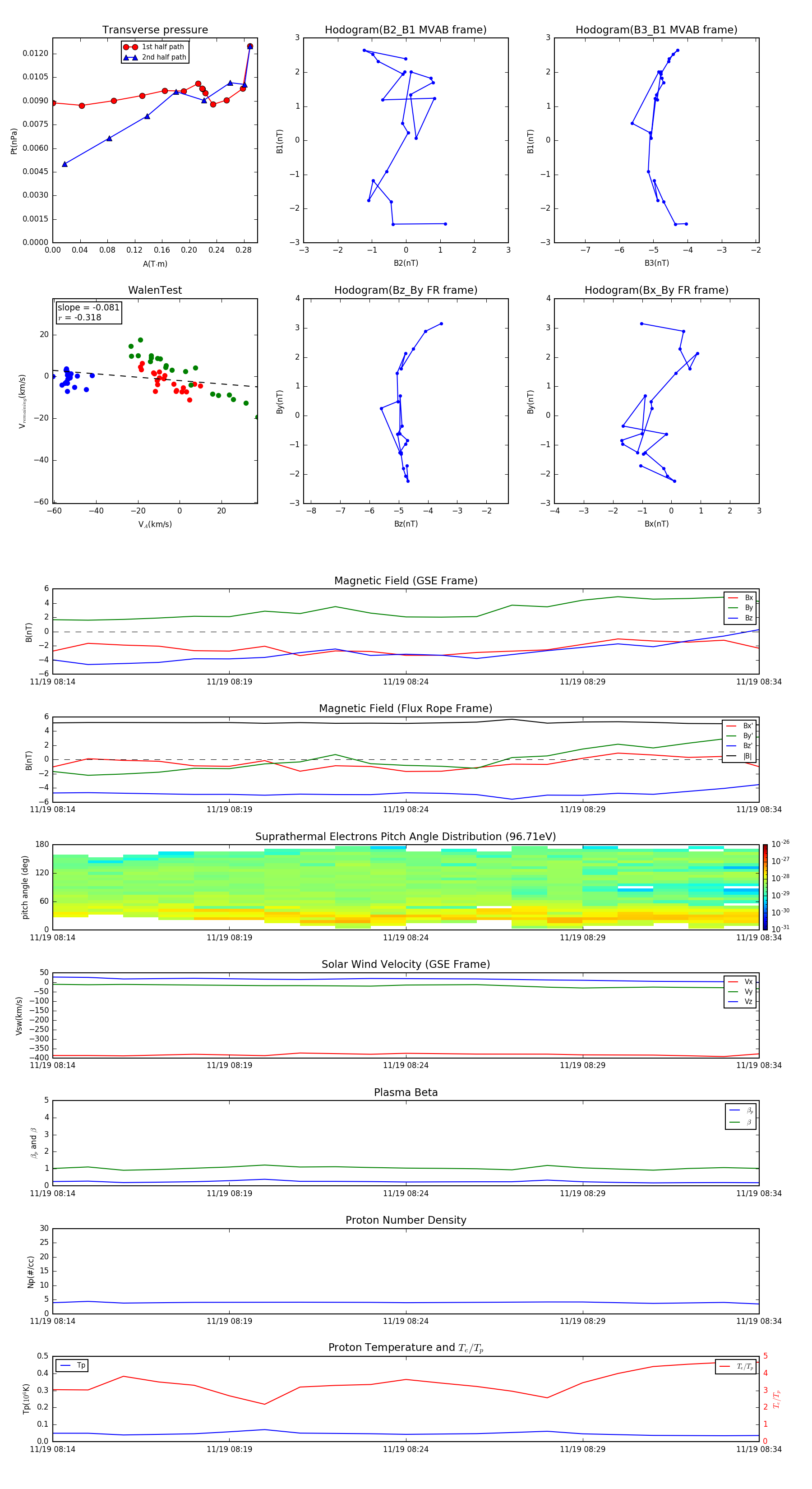This screenshot has width=812, height=1489.
Task: Click the '11/19 08:24' tick under GSE plot
Action: (406, 682)
